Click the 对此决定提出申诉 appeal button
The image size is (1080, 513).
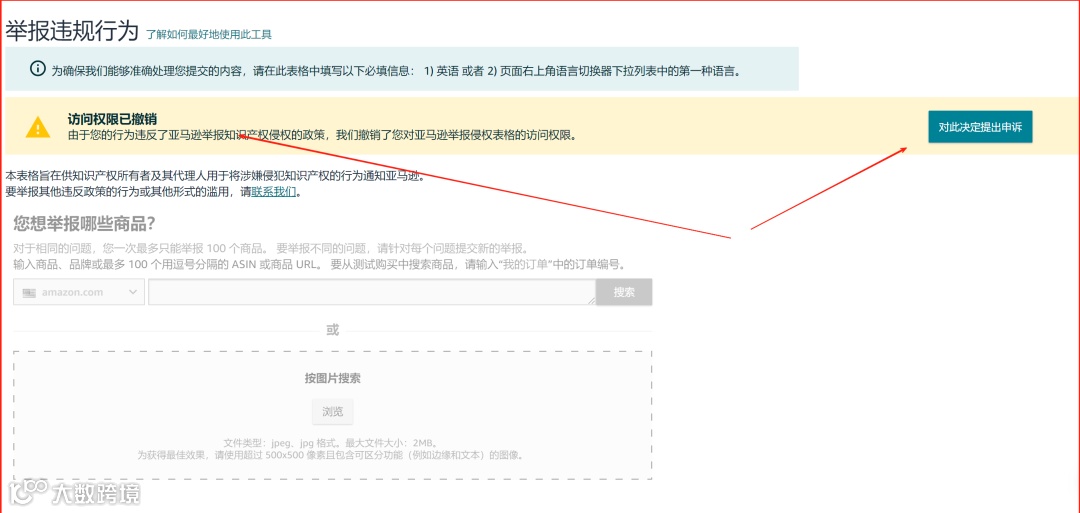point(980,127)
